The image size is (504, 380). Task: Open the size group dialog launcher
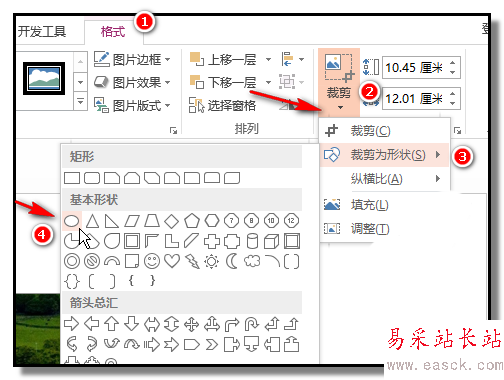click(x=457, y=130)
